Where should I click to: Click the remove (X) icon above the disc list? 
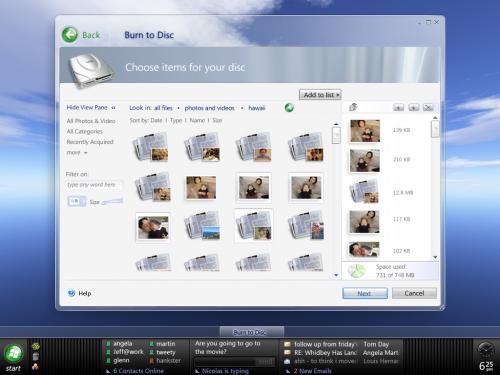[428, 107]
